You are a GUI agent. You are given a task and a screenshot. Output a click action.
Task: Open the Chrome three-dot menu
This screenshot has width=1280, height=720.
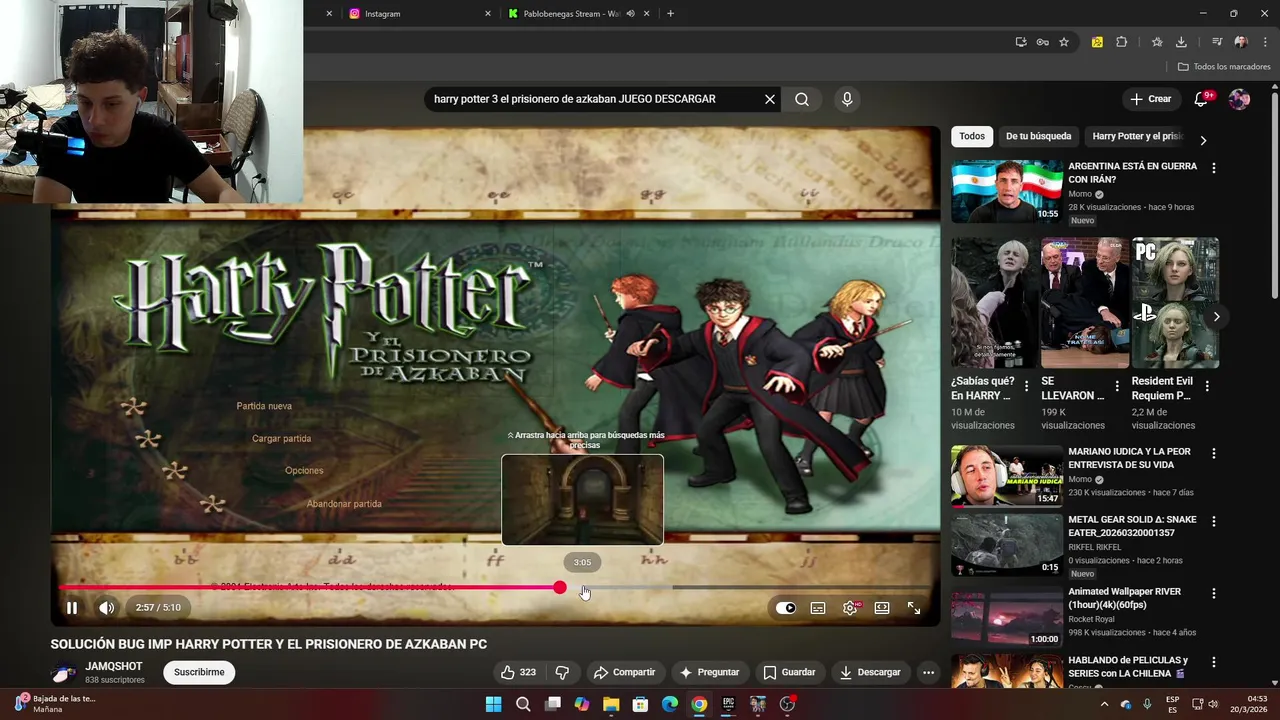tap(1265, 42)
